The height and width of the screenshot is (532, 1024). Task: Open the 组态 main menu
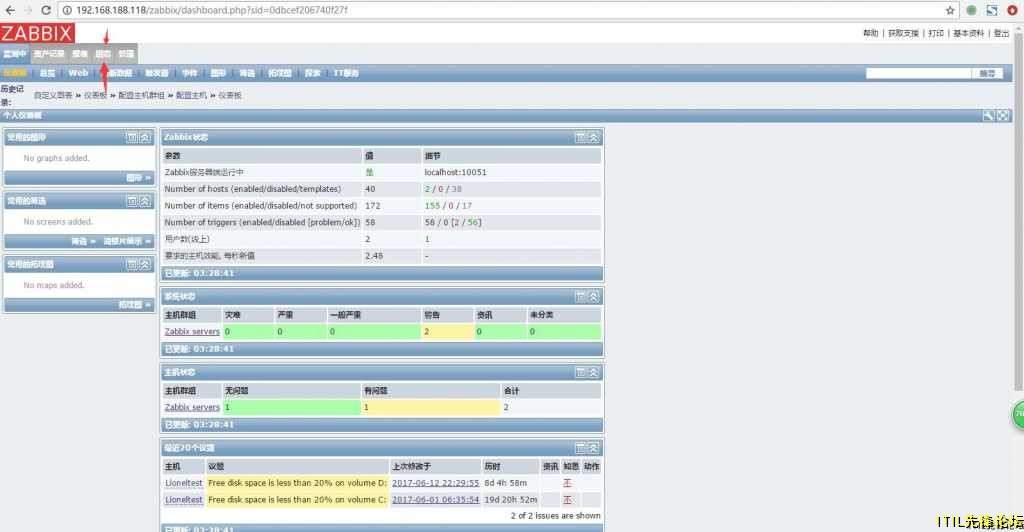[103, 54]
